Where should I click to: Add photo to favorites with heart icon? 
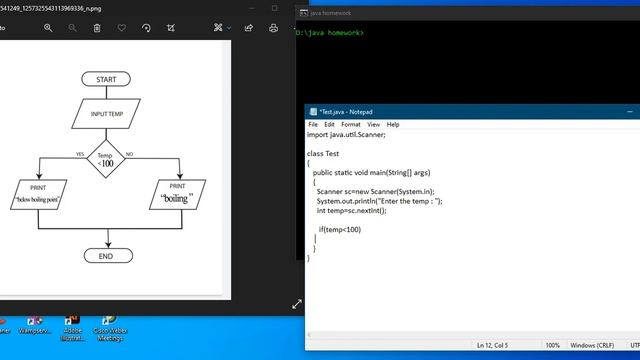pyautogui.click(x=122, y=28)
